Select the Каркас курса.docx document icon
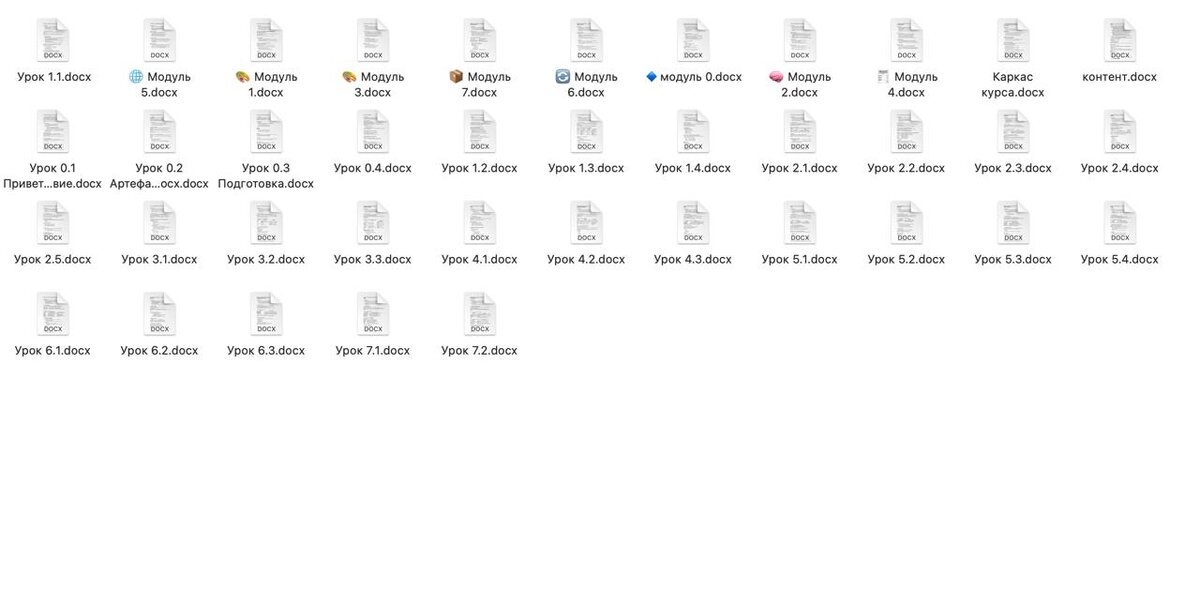The height and width of the screenshot is (592, 1200). point(1013,40)
